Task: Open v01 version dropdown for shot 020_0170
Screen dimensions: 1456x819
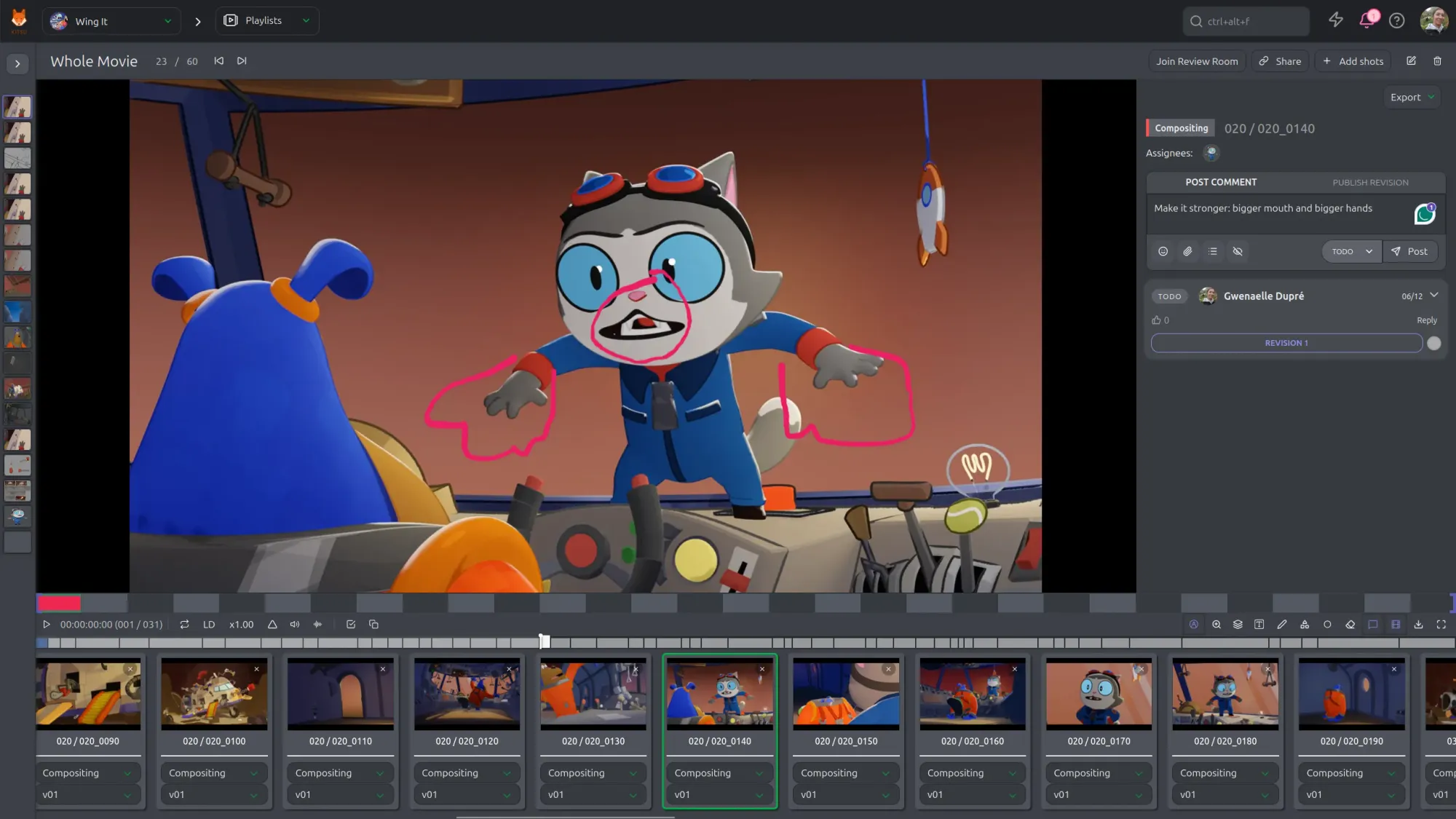Action: click(1099, 795)
